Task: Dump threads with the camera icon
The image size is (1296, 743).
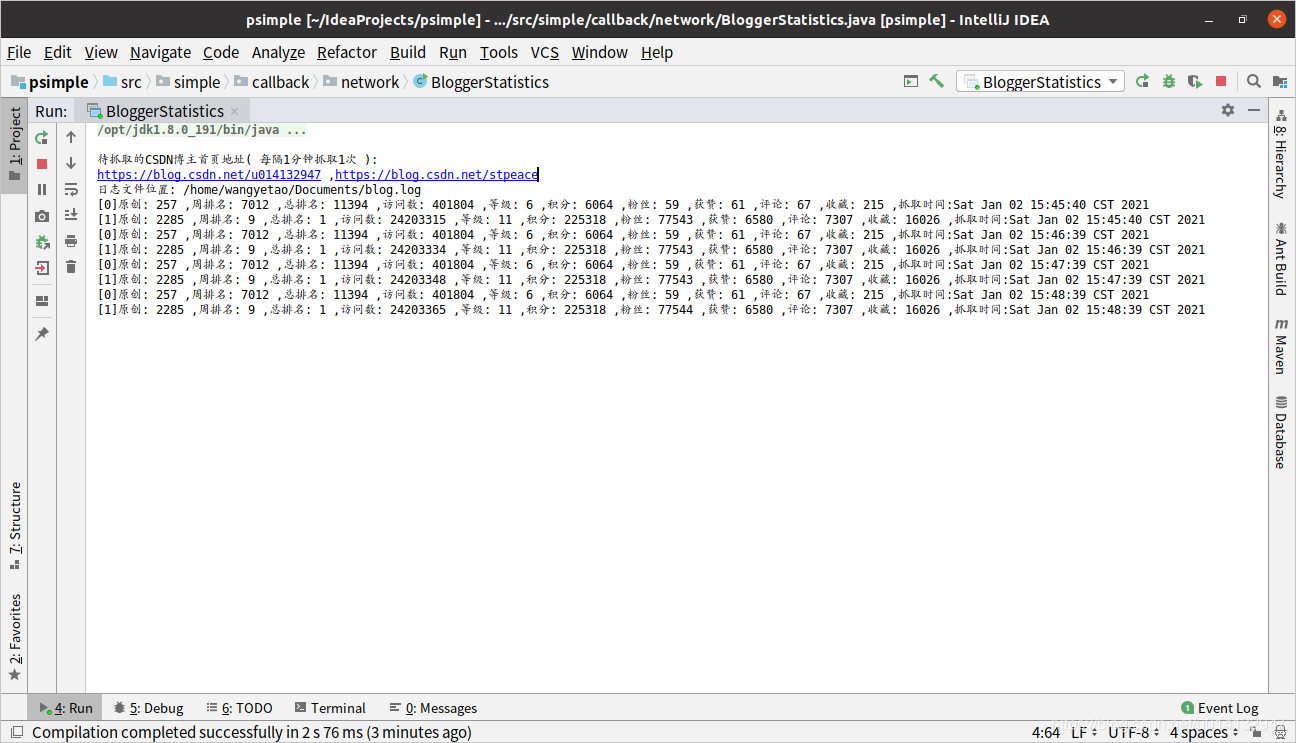Action: click(42, 215)
